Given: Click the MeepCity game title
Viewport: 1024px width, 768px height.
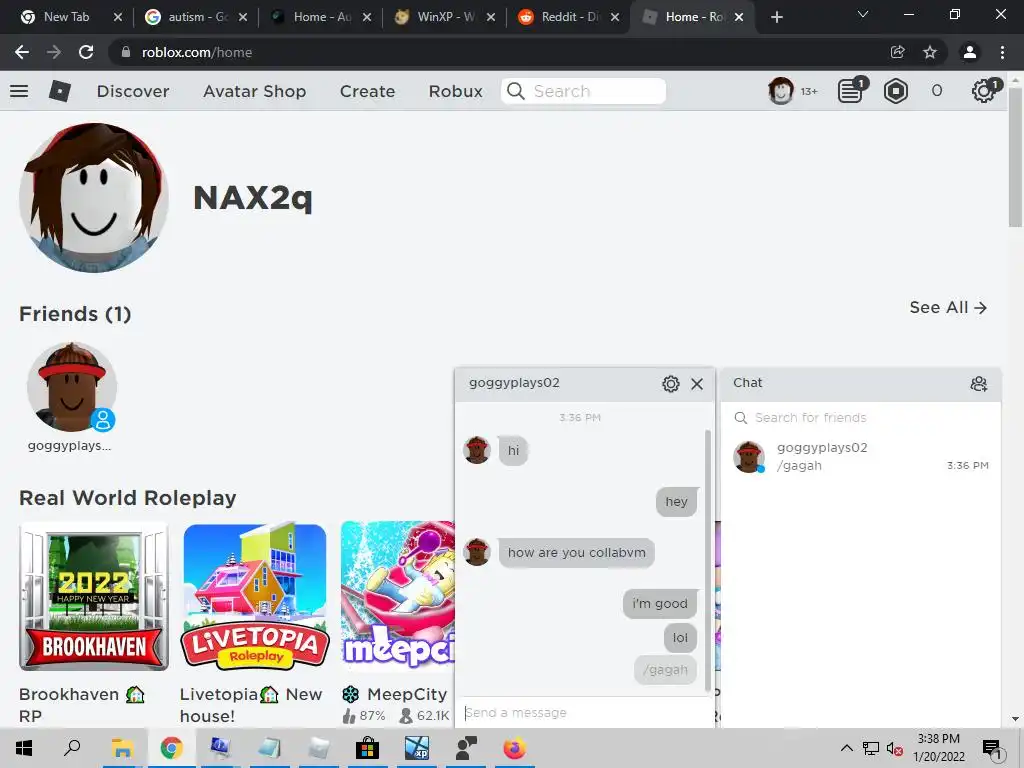Looking at the screenshot, I should pyautogui.click(x=396, y=694).
